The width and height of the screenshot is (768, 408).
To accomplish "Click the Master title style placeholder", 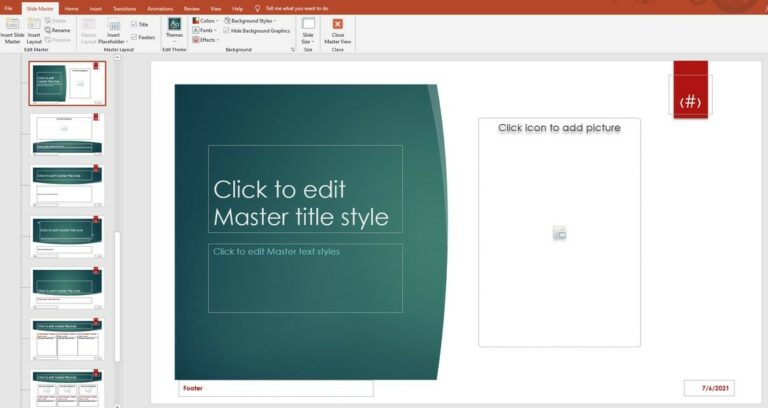I will click(305, 189).
